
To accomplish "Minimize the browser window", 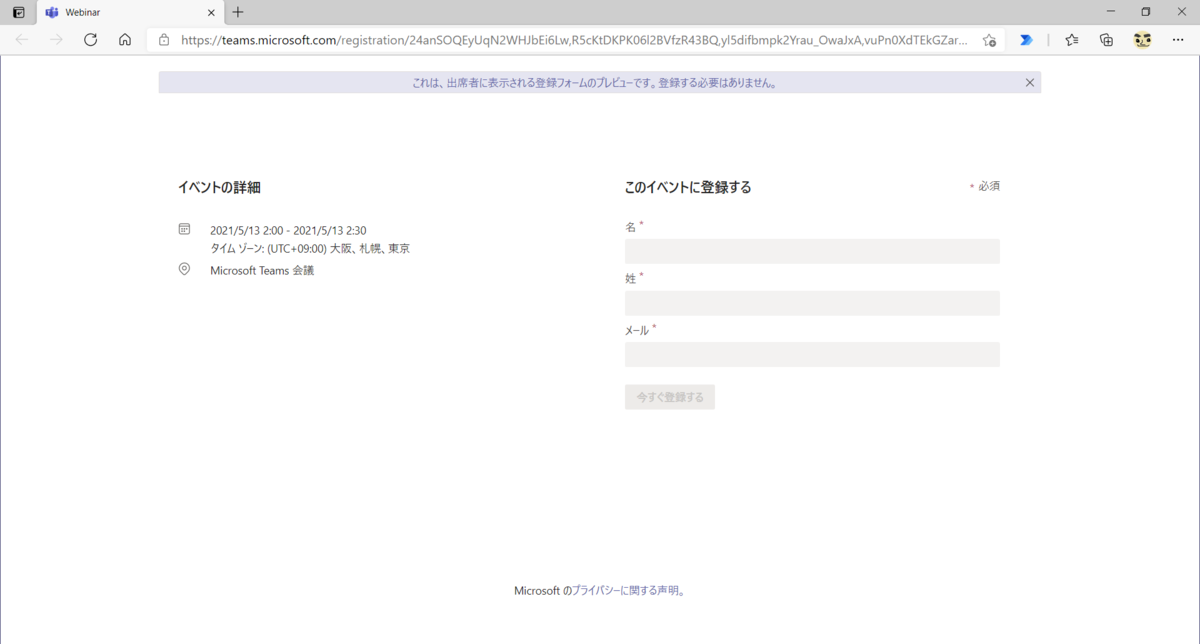I will click(x=1111, y=12).
